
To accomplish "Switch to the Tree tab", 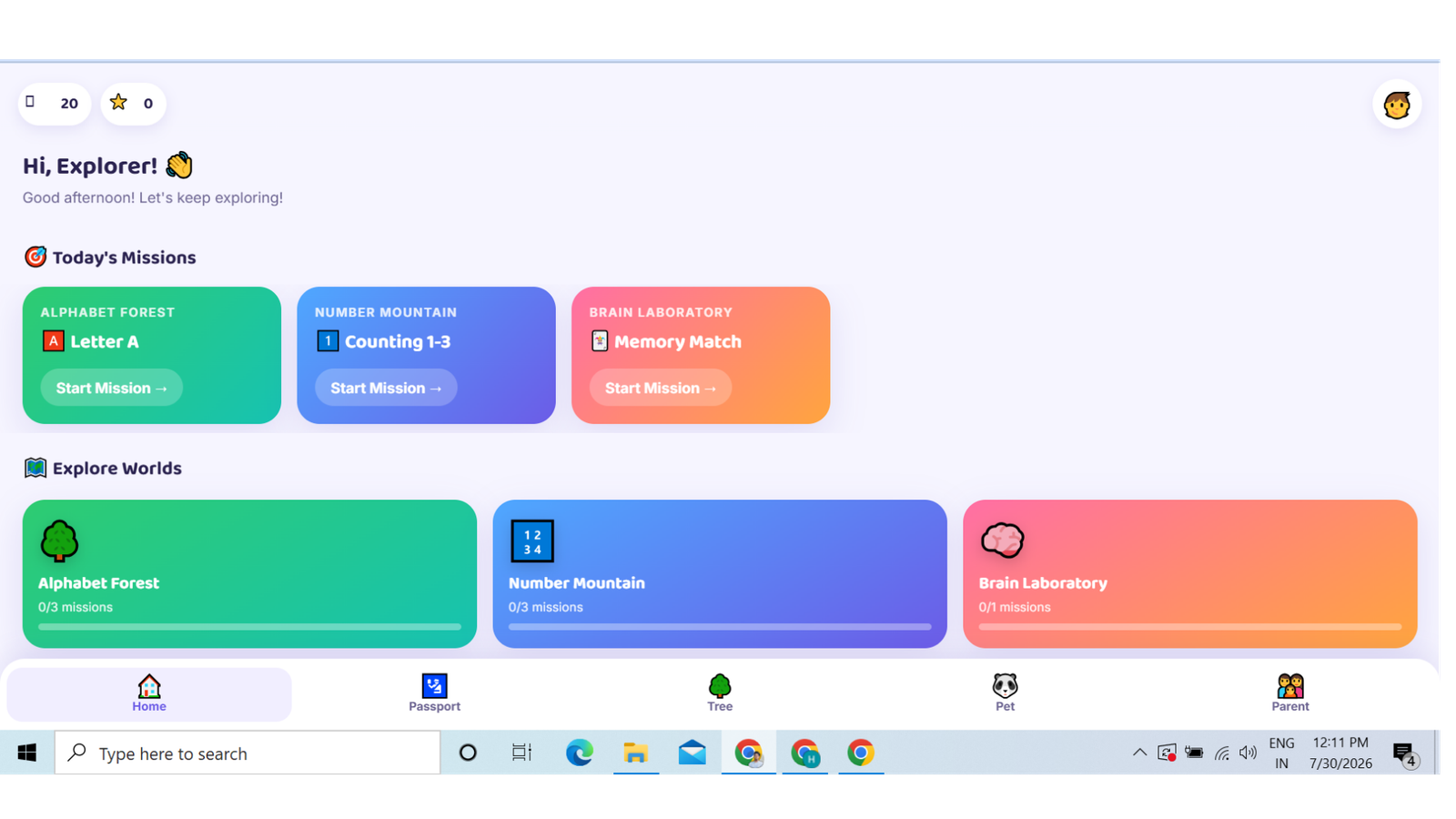I will coord(719,693).
